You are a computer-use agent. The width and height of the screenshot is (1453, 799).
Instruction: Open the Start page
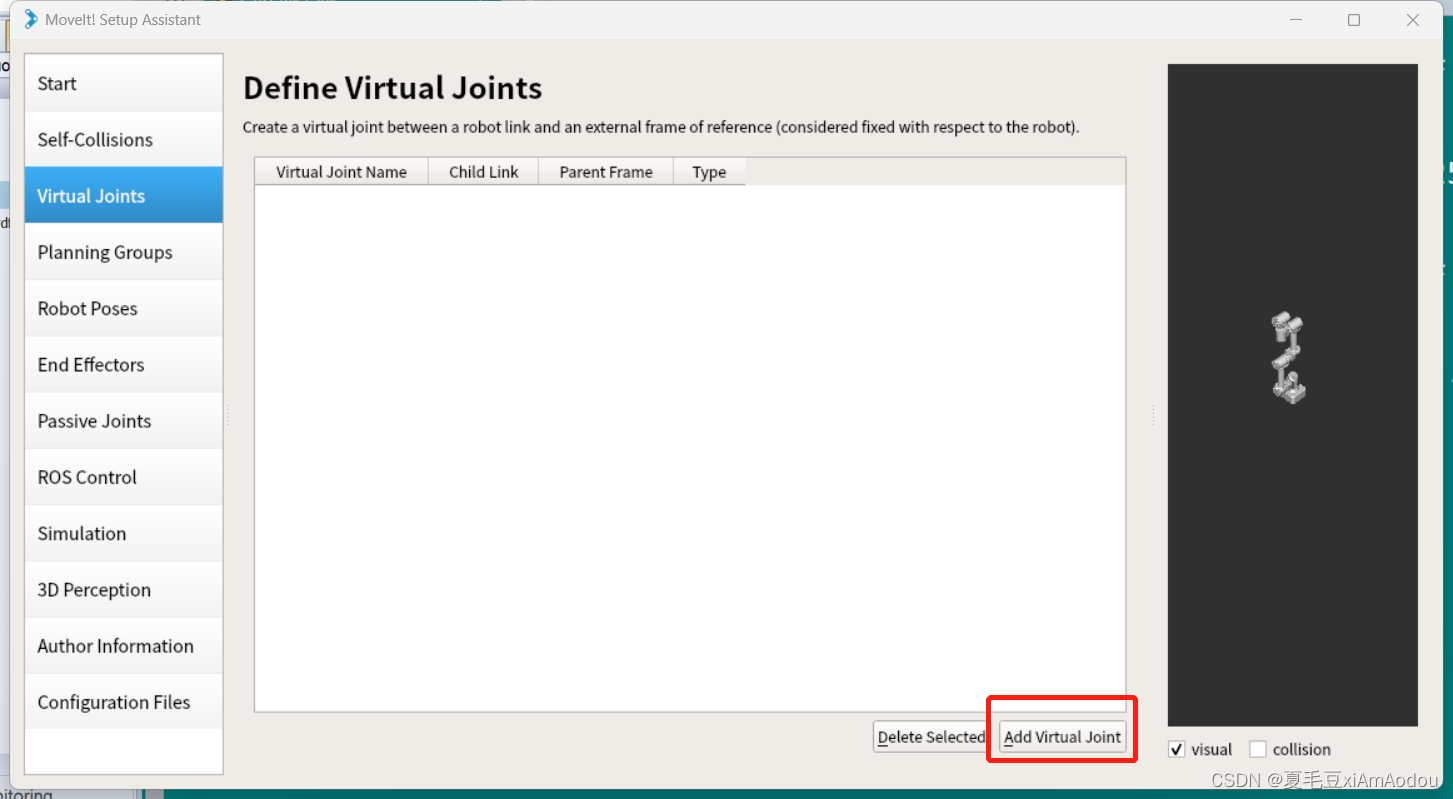(124, 83)
